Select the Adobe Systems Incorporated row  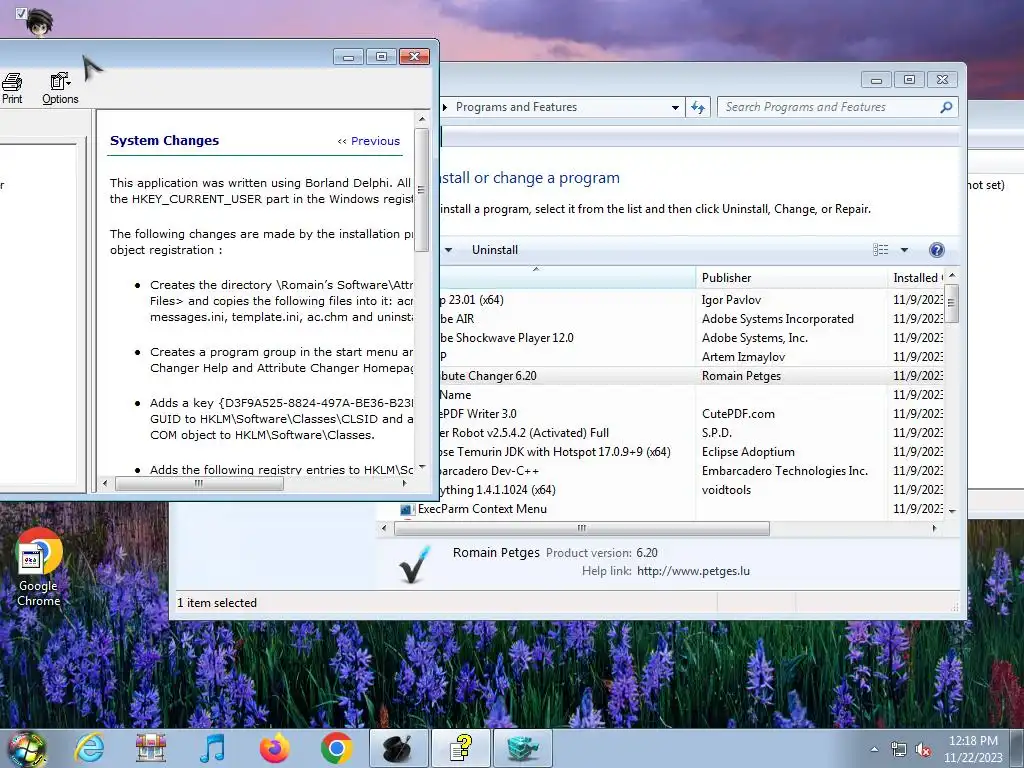(x=692, y=319)
